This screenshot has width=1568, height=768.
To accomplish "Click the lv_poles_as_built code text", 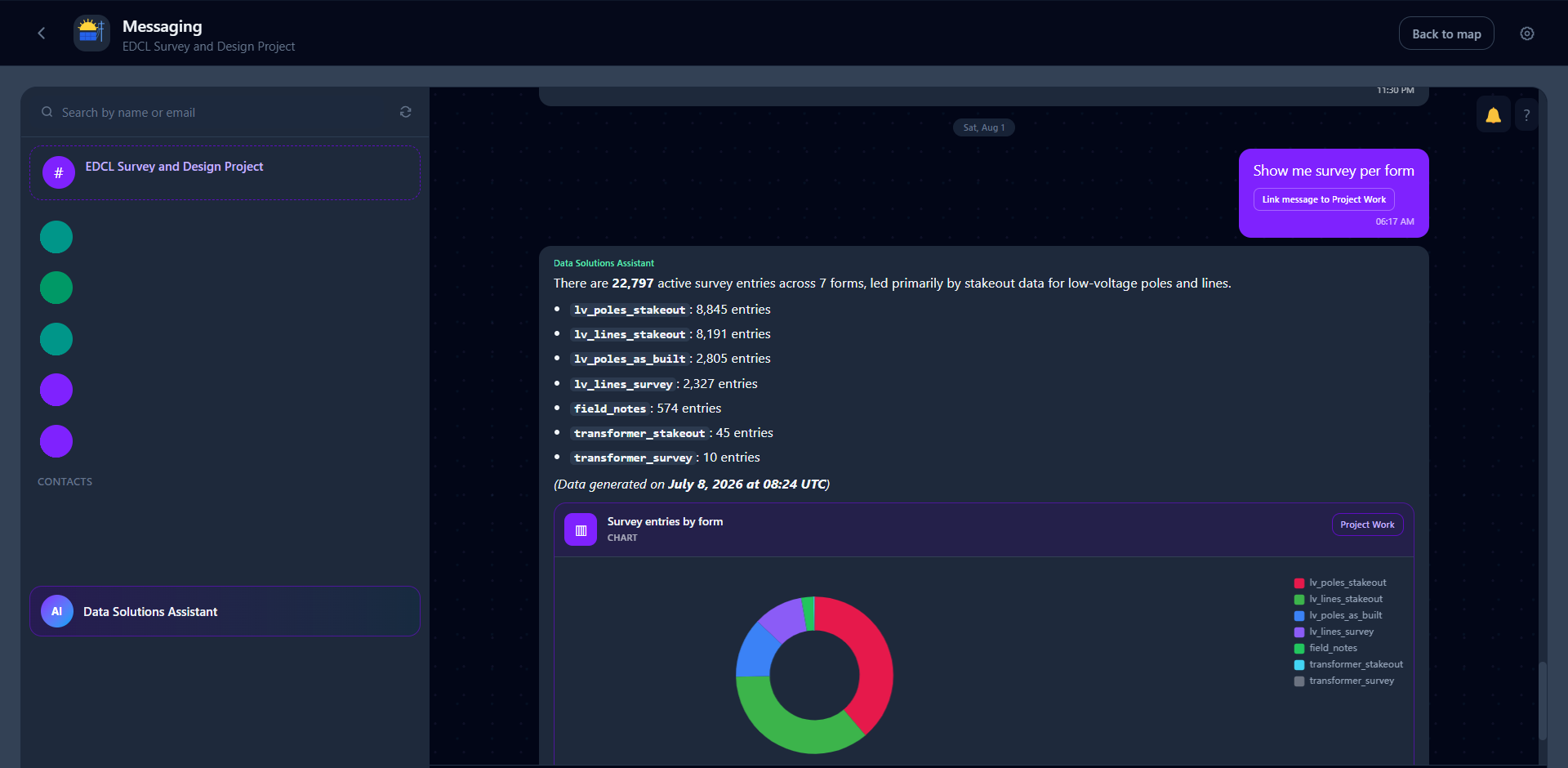I will (629, 359).
